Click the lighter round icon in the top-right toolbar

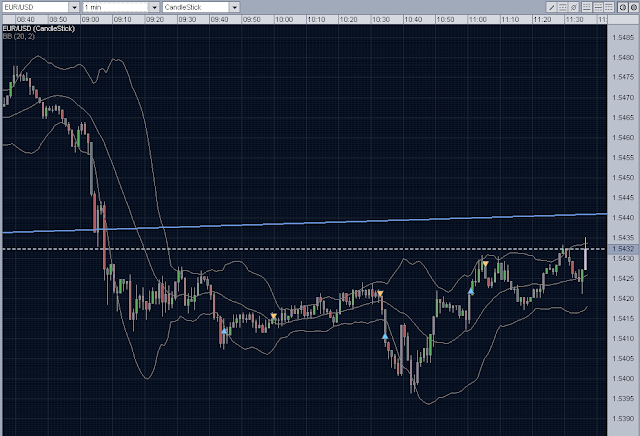pos(623,7)
